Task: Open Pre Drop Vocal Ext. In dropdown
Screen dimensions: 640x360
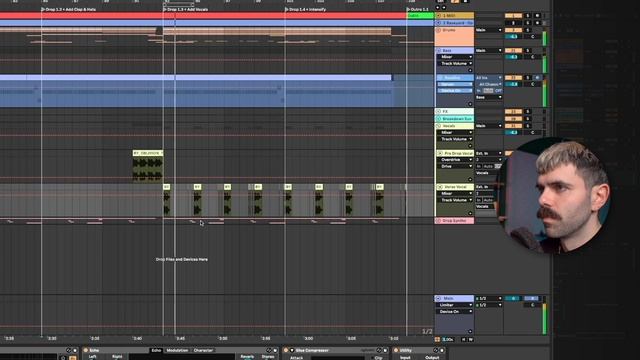Action: pos(489,153)
